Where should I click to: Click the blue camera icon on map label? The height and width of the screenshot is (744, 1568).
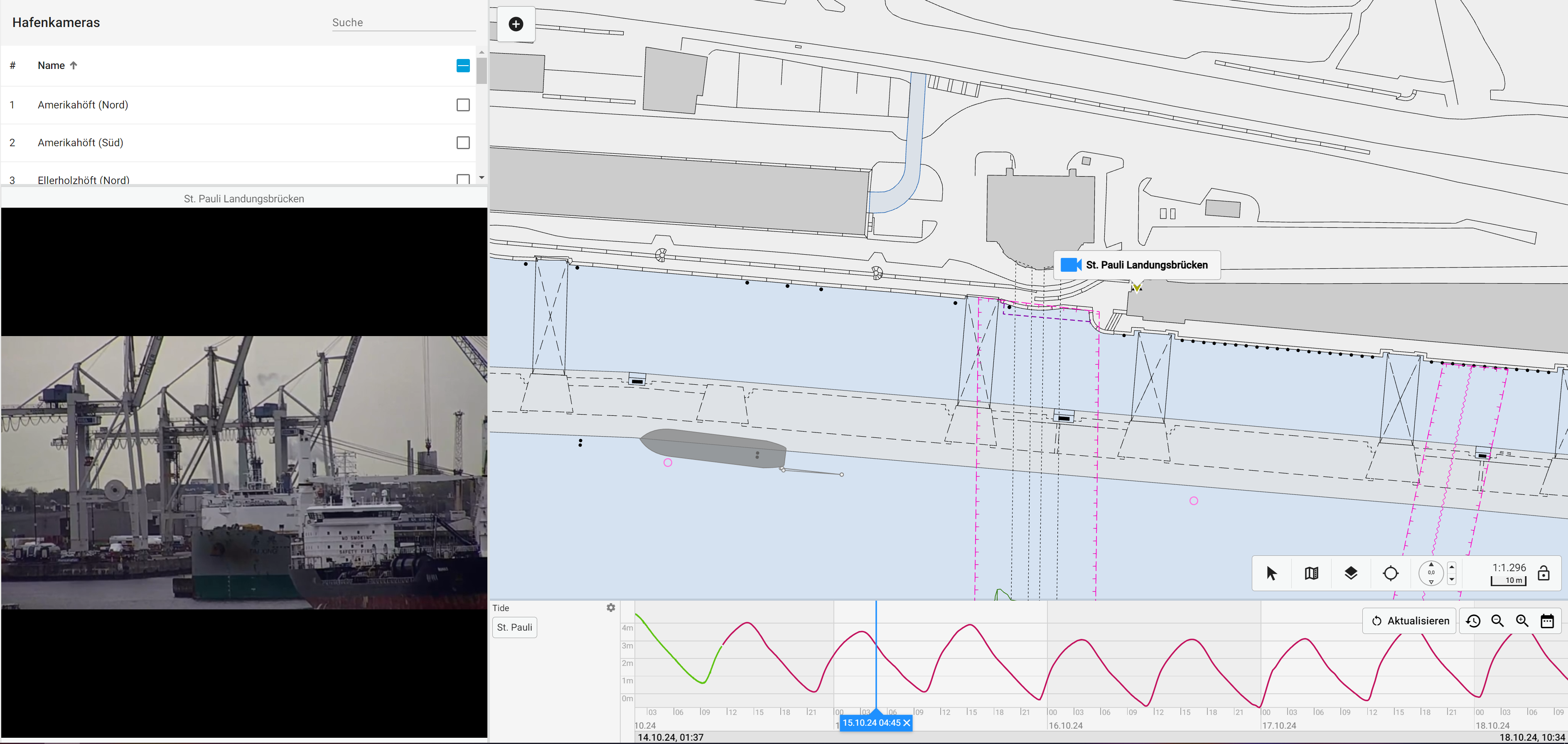tap(1071, 265)
